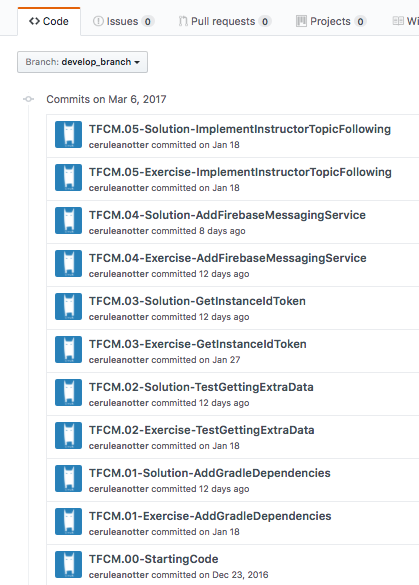This screenshot has height=585, width=419.
Task: Click avatar beside TFCM.02-Solution-TestGettingExtraData commit
Action: 69,392
